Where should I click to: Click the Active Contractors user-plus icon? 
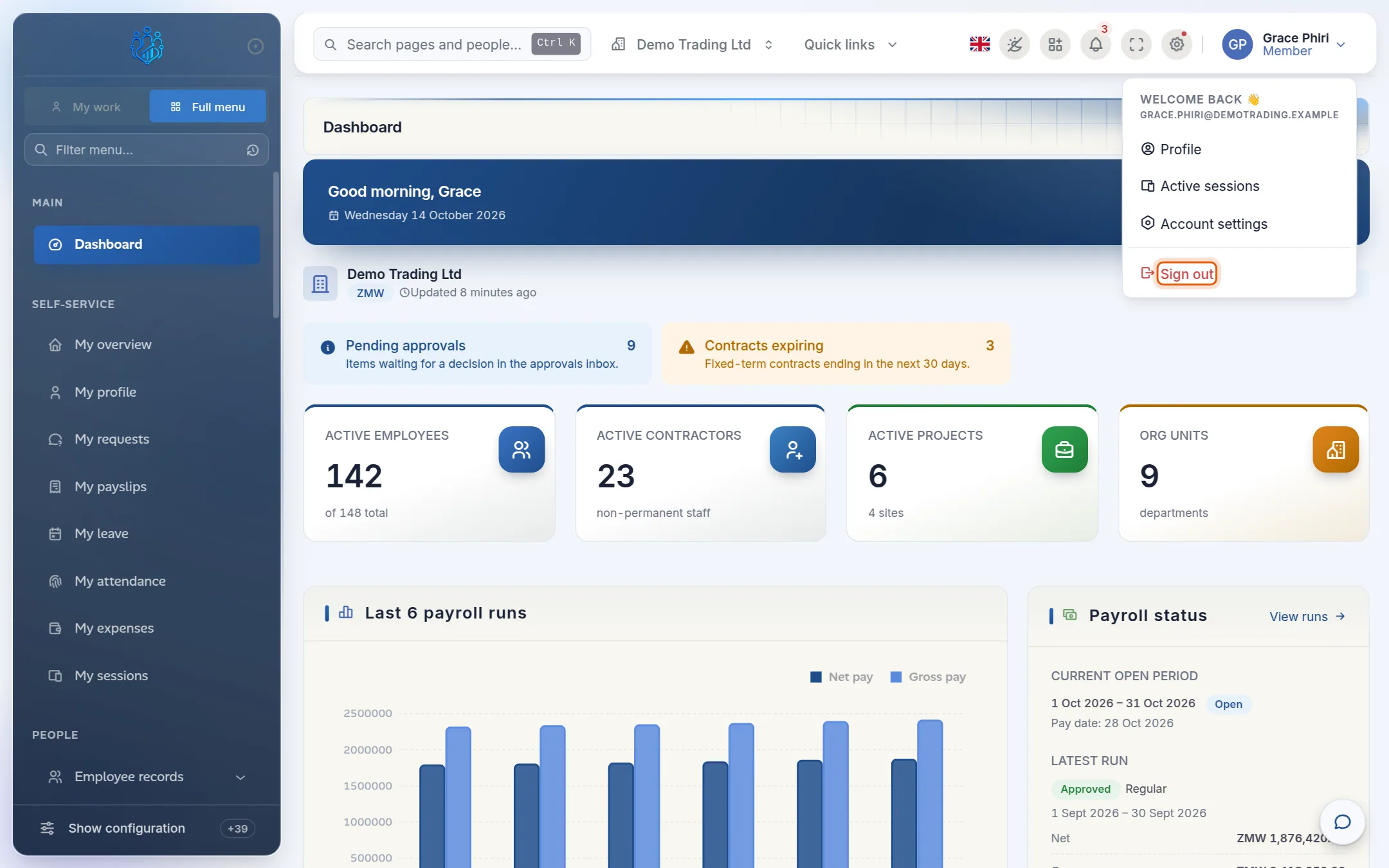pyautogui.click(x=793, y=449)
